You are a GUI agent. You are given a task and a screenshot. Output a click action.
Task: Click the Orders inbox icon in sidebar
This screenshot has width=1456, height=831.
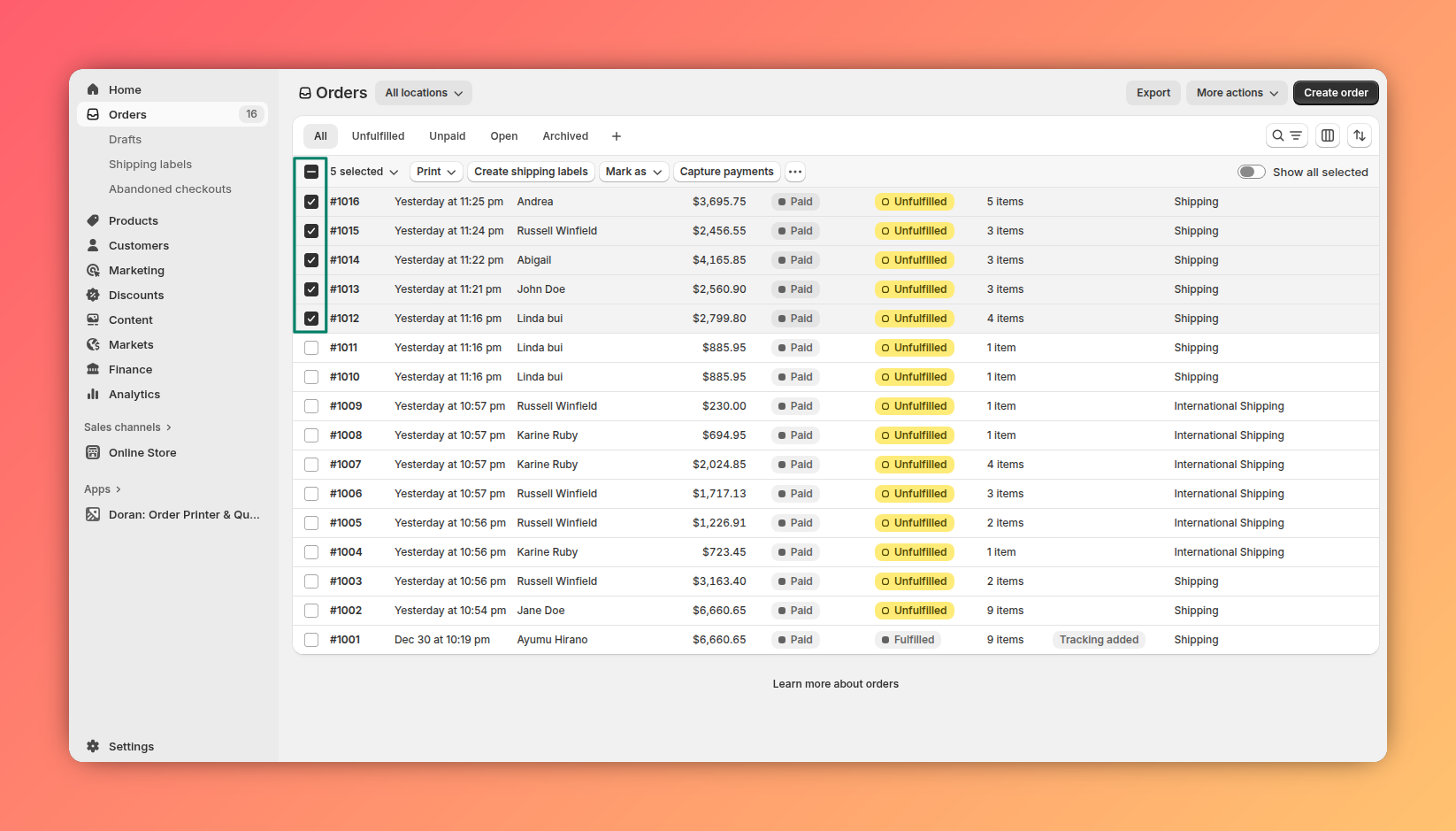tap(93, 114)
